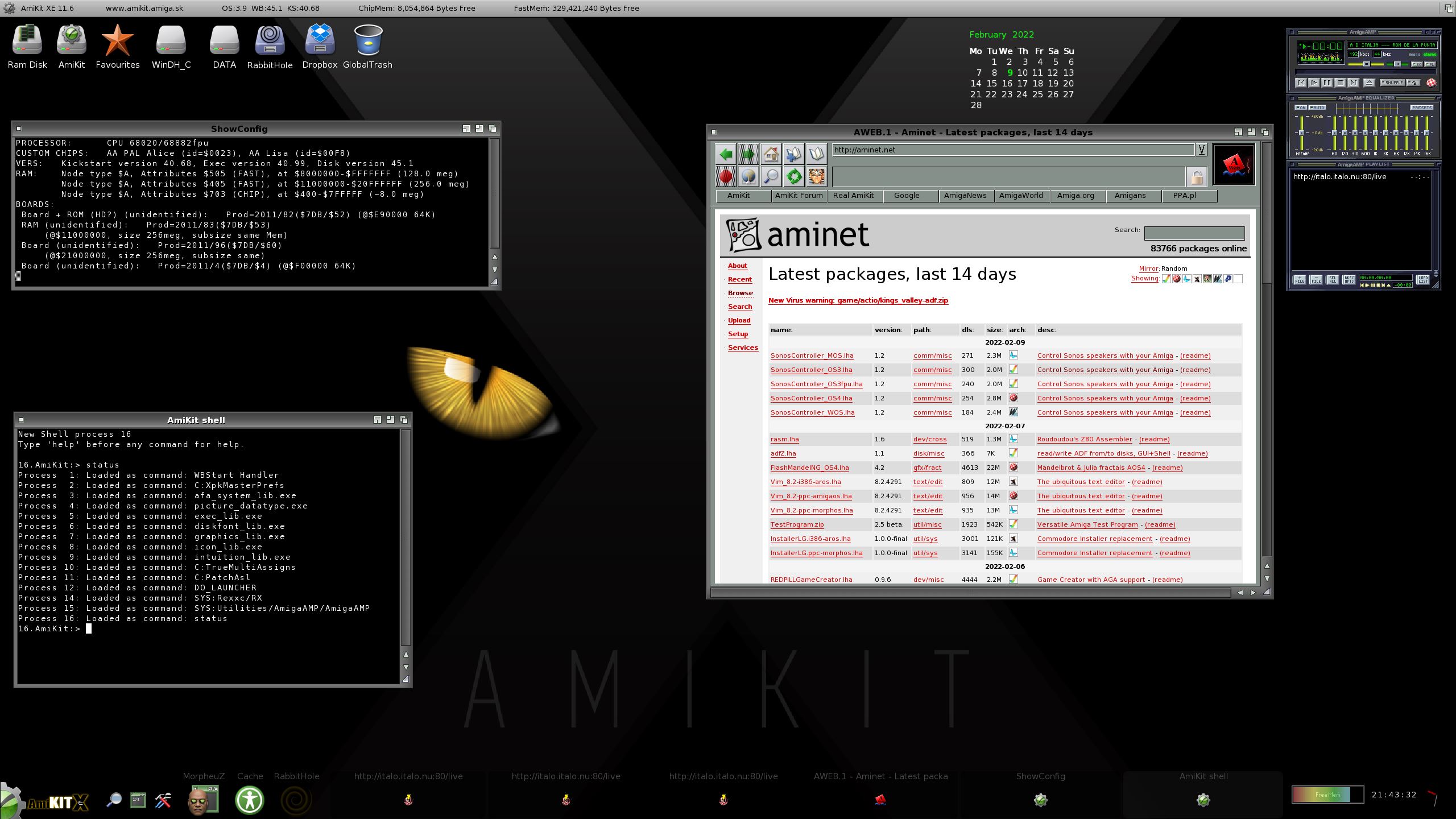Open the equalizer PRESETS menu
Screen dimensions: 1456x819
click(x=1422, y=107)
